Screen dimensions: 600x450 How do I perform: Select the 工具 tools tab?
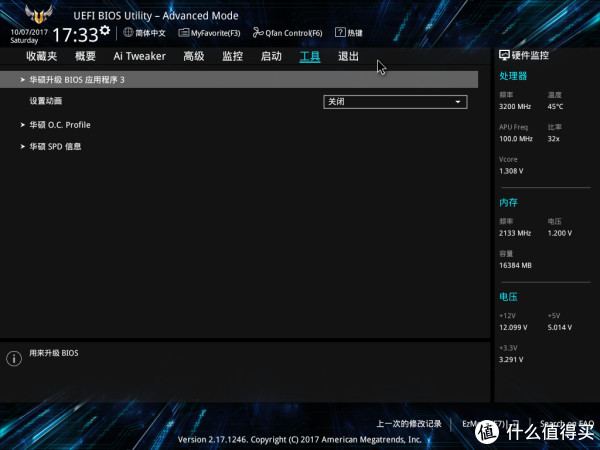click(310, 57)
